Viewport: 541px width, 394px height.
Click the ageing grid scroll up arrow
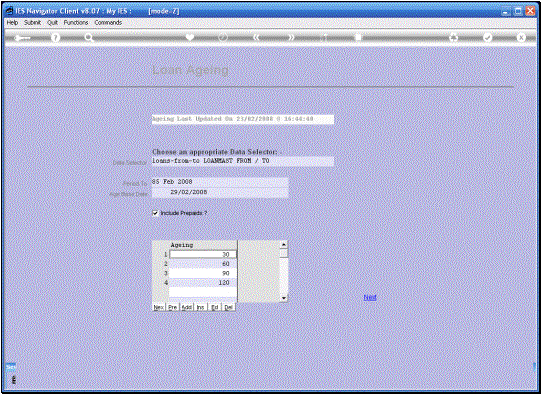284,244
